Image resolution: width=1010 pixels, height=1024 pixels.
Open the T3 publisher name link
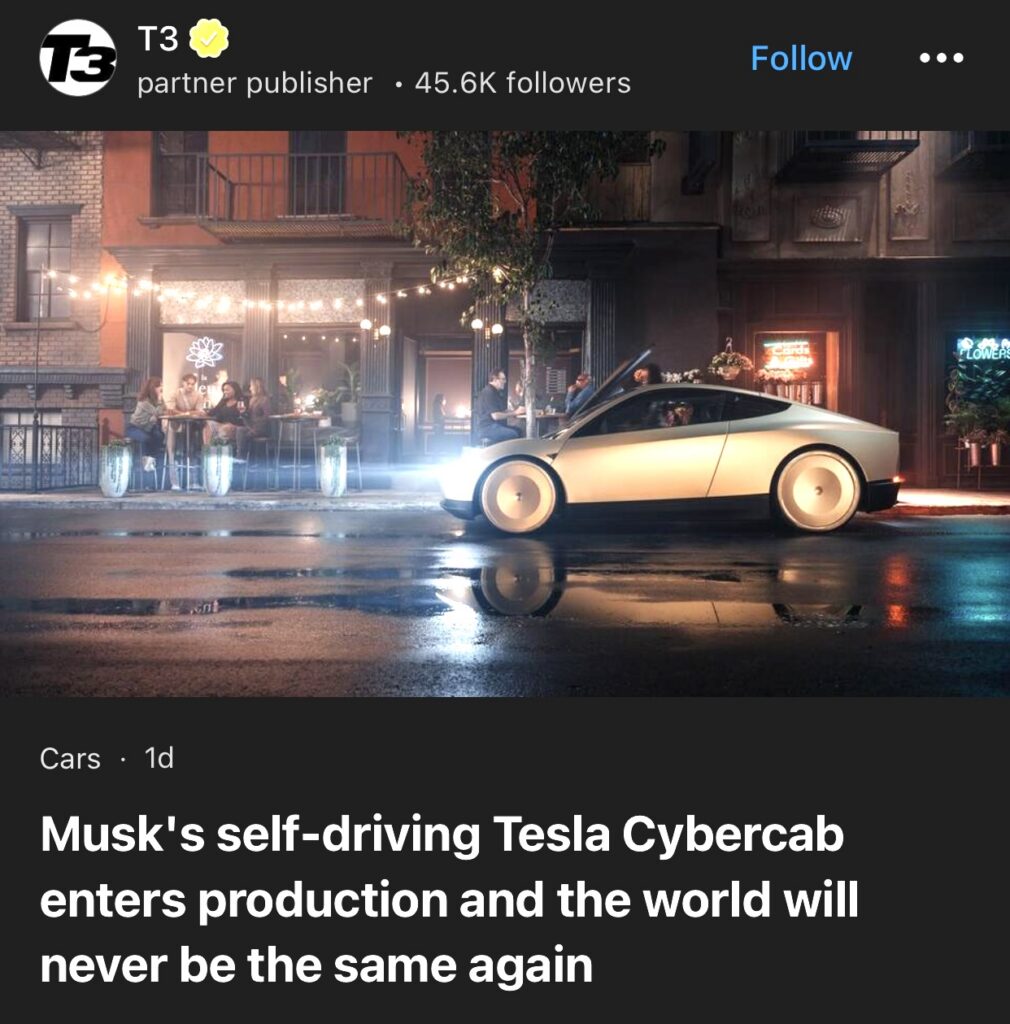(157, 39)
